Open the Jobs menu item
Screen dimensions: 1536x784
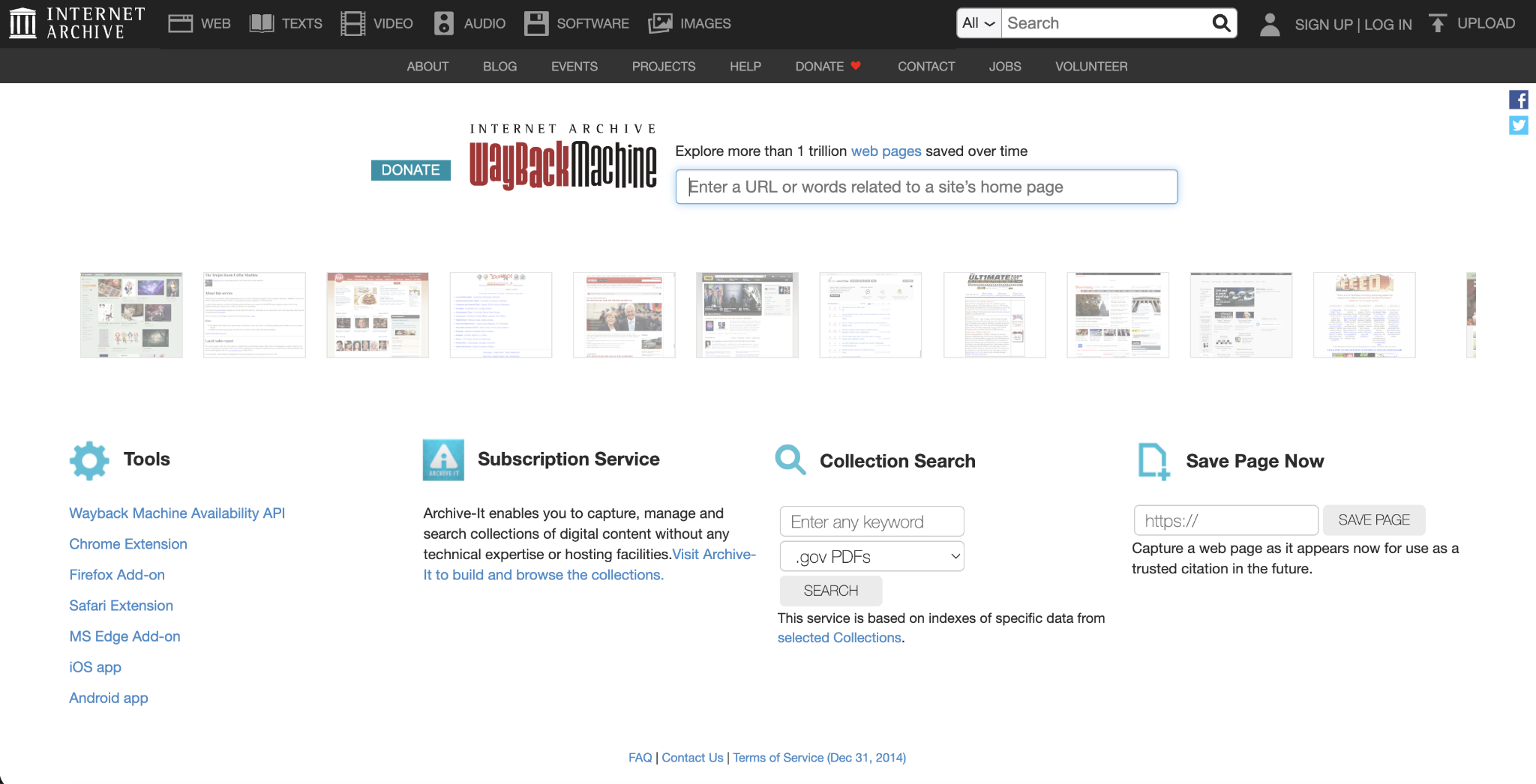click(1005, 67)
